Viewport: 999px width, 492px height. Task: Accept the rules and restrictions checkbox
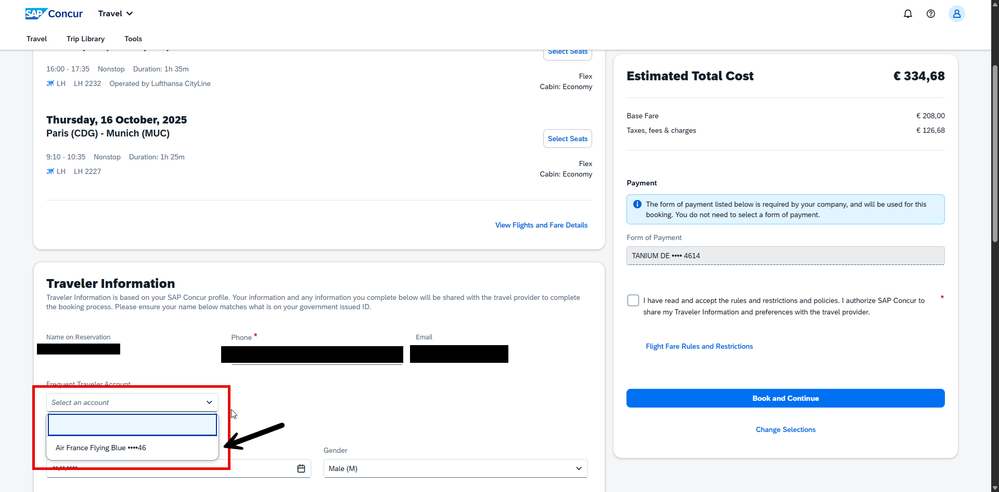633,300
